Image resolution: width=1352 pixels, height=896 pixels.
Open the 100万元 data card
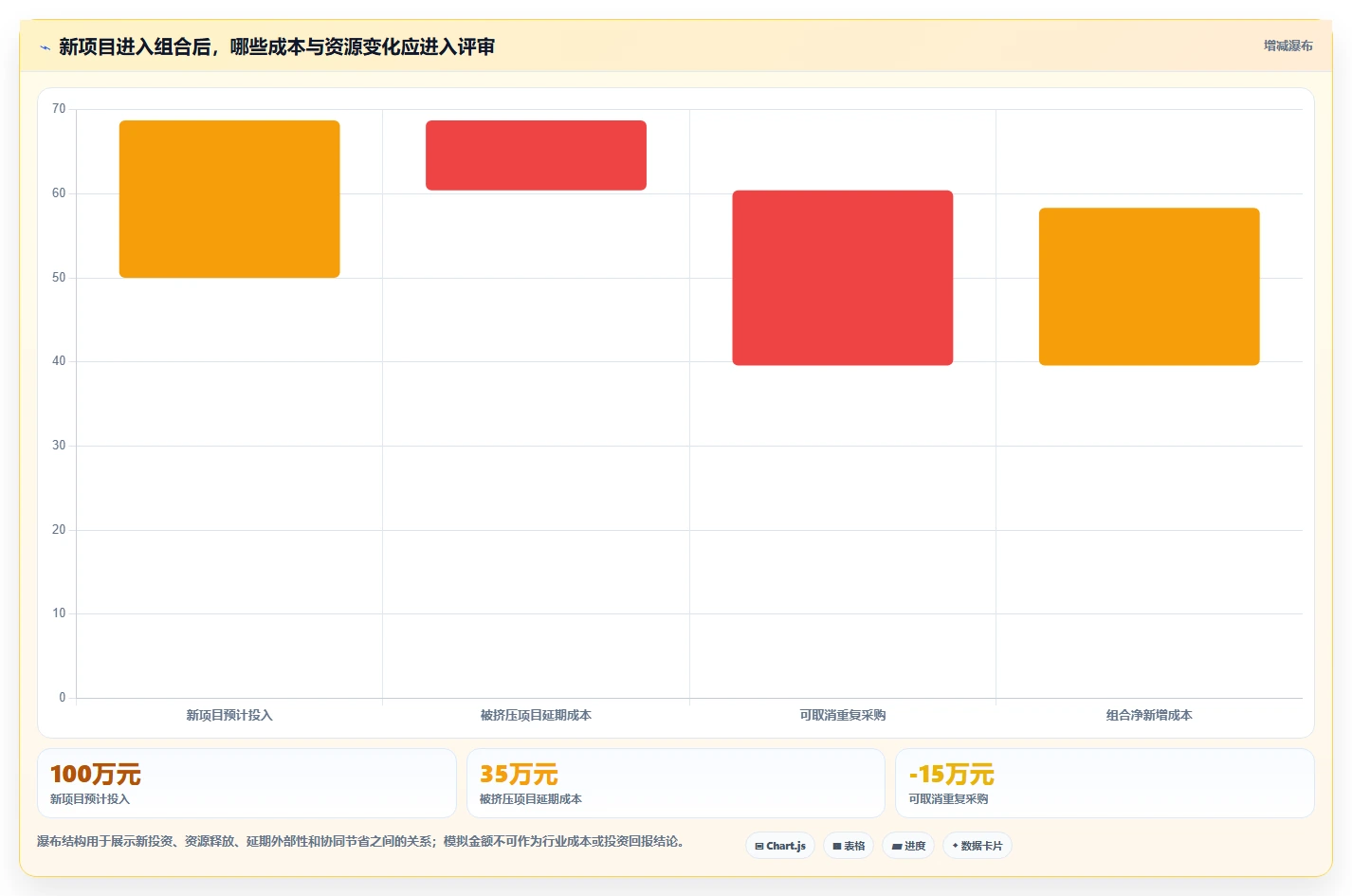[x=247, y=783]
